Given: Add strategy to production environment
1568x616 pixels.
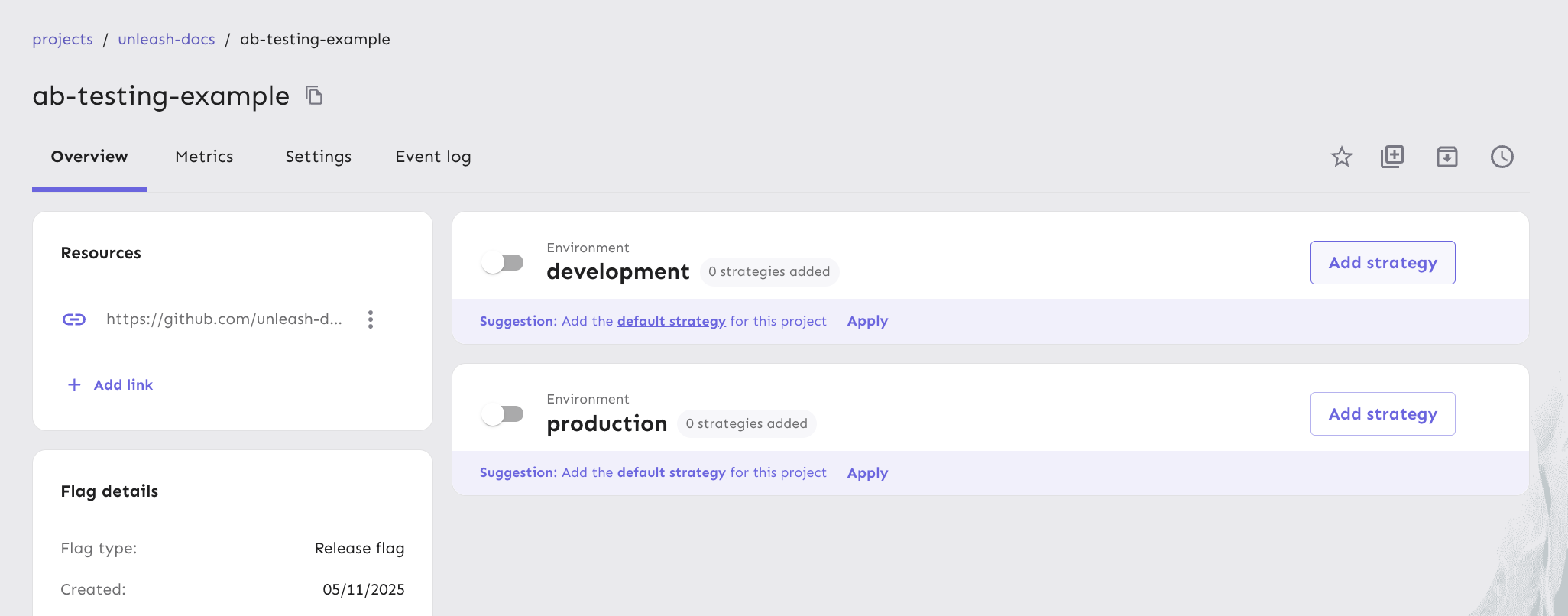Looking at the screenshot, I should click(x=1382, y=414).
